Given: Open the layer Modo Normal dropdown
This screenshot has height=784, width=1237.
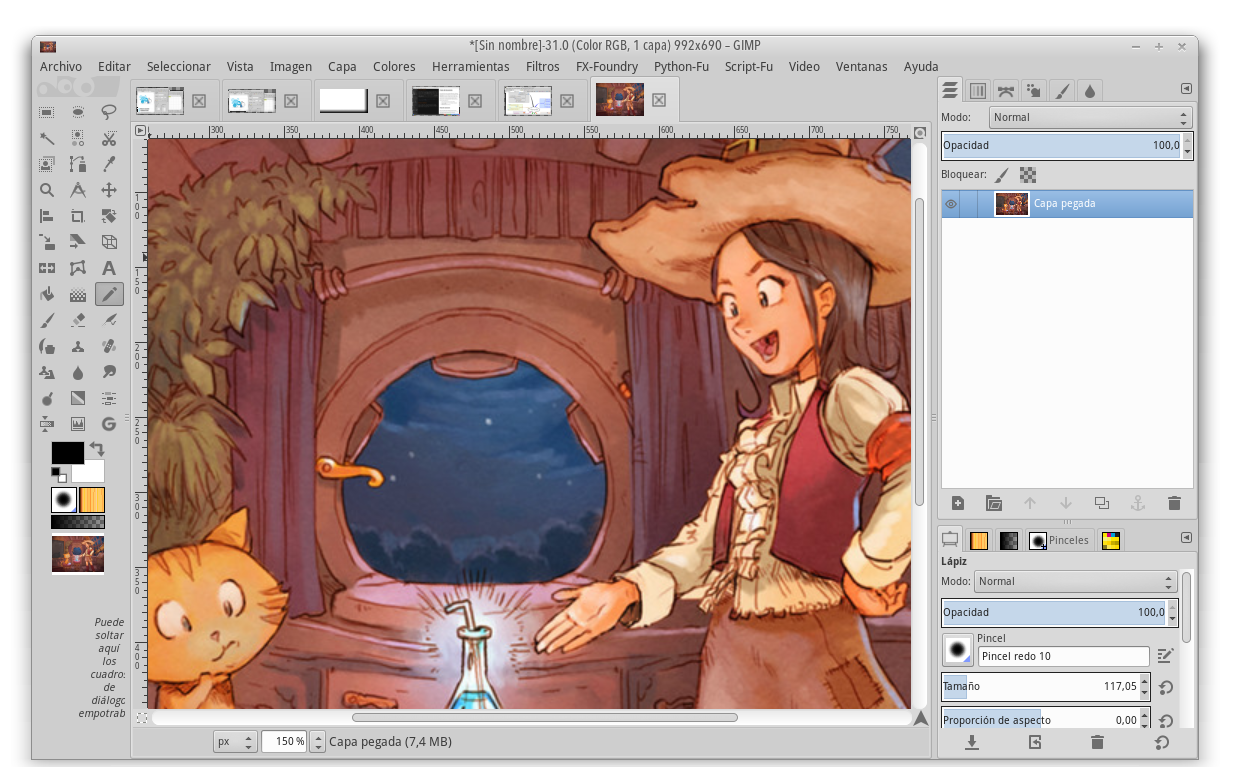Looking at the screenshot, I should pos(1091,117).
